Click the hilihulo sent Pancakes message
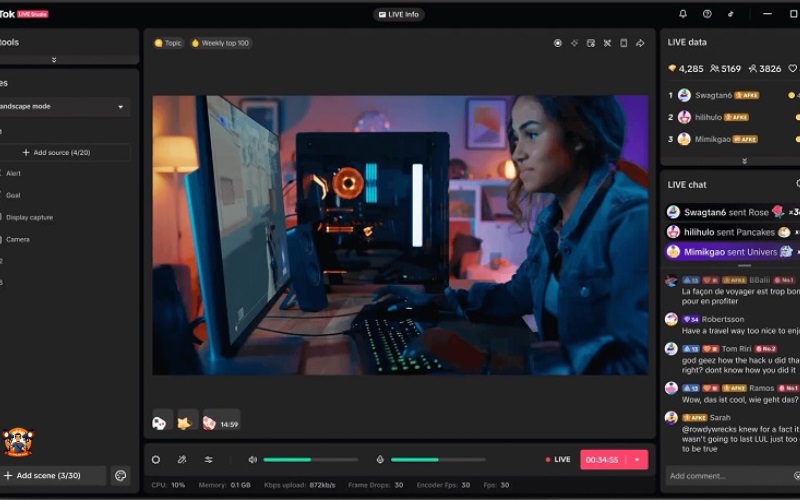This screenshot has height=500, width=800. click(x=733, y=232)
